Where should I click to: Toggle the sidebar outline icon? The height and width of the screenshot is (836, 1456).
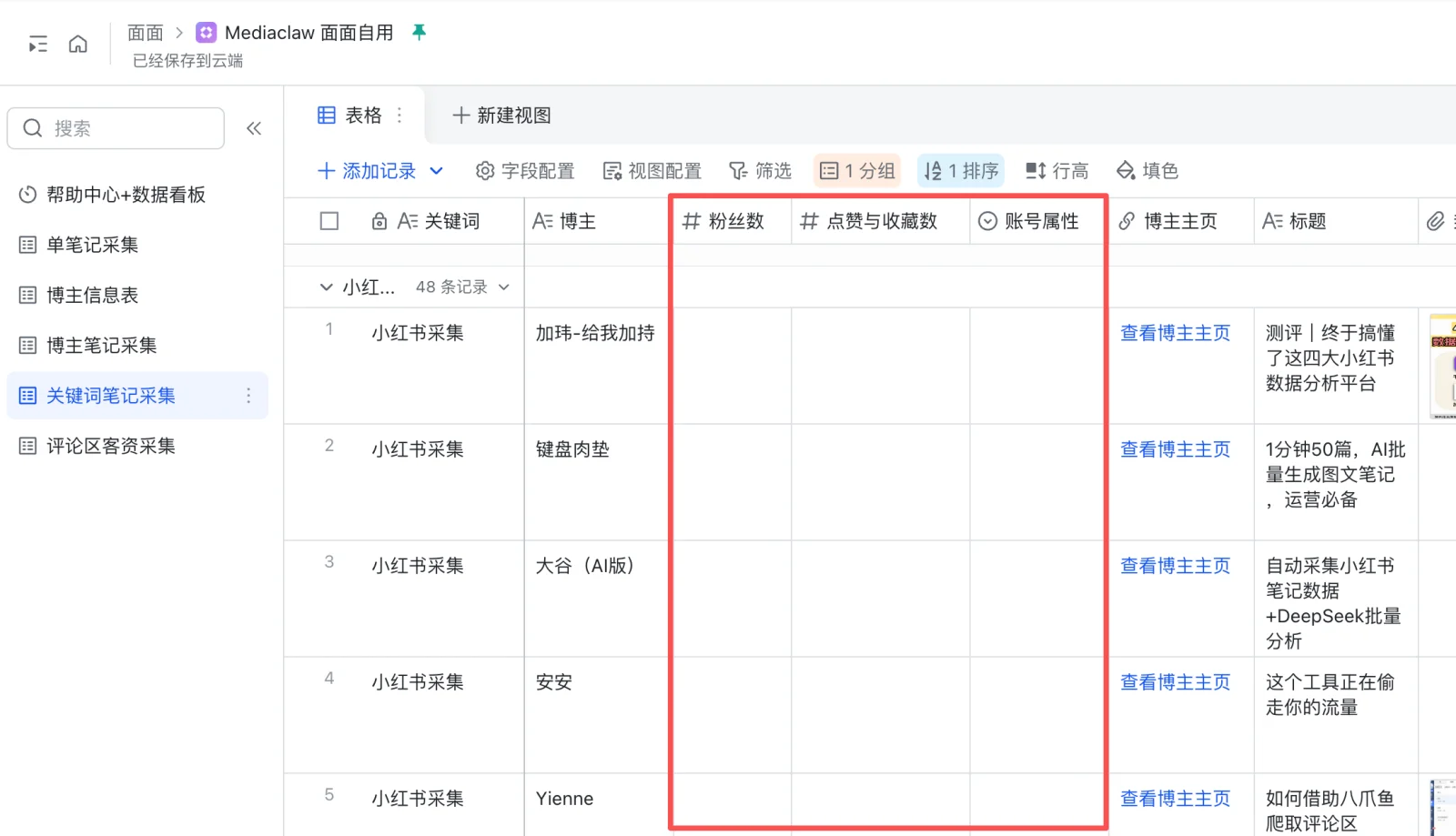point(38,44)
